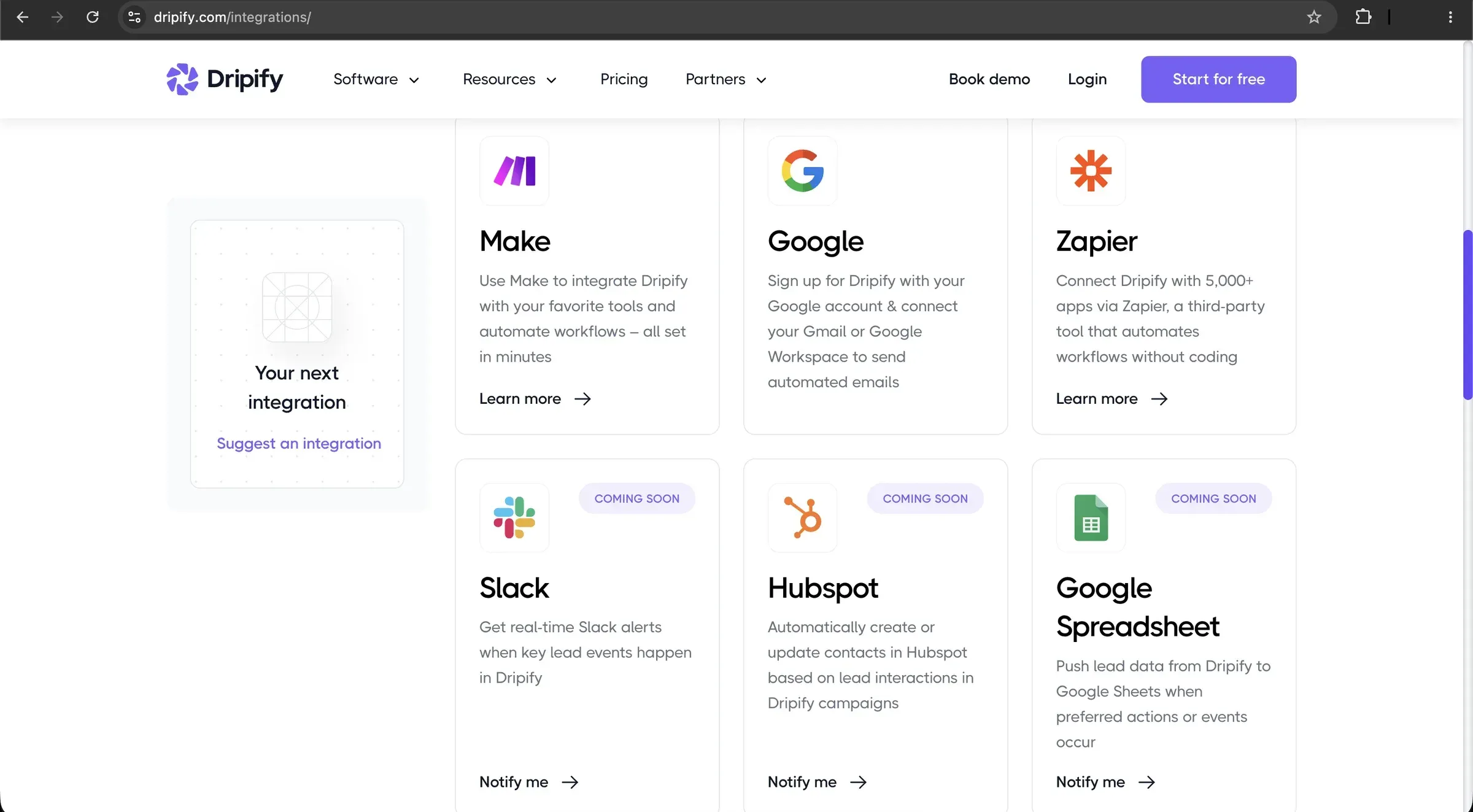Click Notify me for Google Spreadsheet
The image size is (1473, 812).
coord(1105,782)
